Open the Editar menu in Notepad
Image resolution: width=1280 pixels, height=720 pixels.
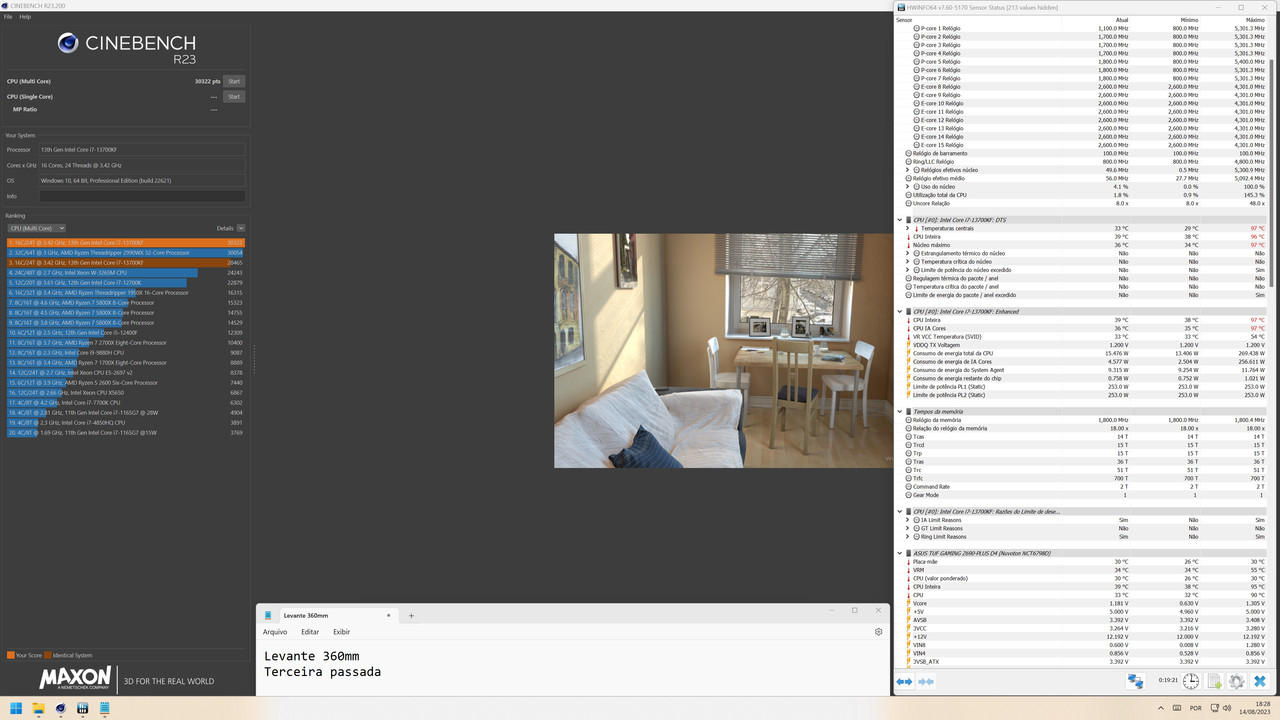[310, 632]
